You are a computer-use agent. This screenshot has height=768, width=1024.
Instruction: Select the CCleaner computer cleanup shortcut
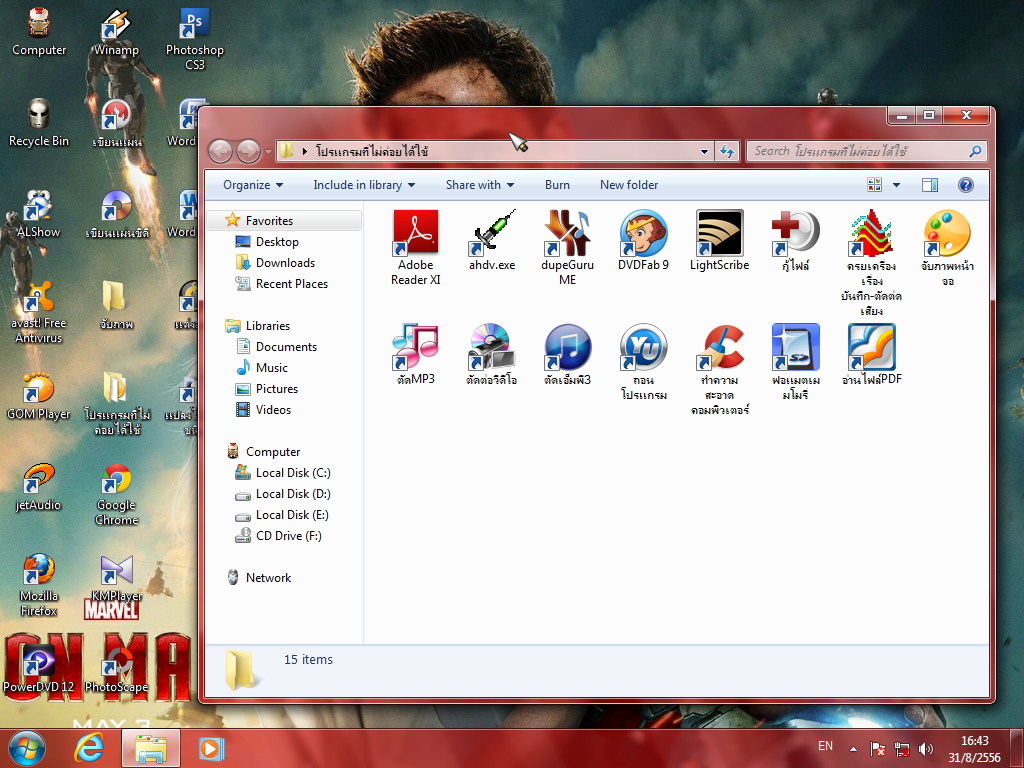pyautogui.click(x=719, y=370)
